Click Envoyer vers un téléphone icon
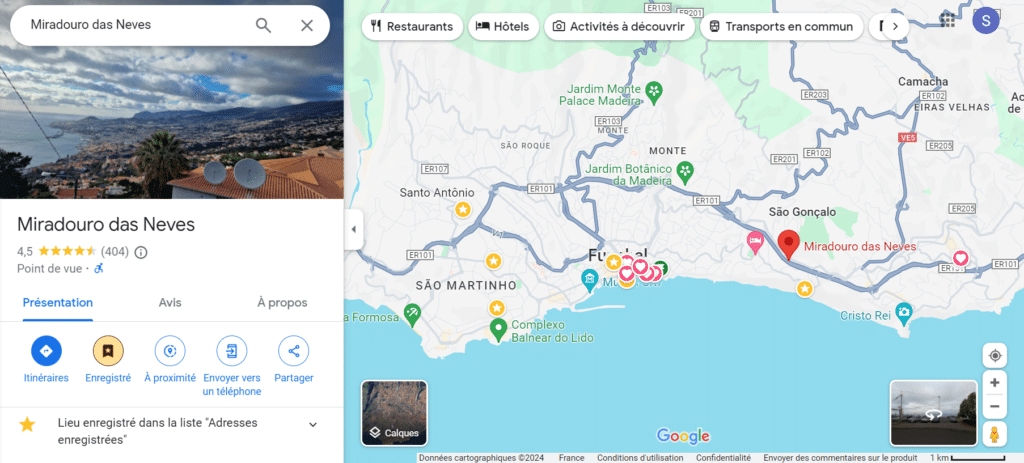This screenshot has height=463, width=1024. (x=232, y=351)
